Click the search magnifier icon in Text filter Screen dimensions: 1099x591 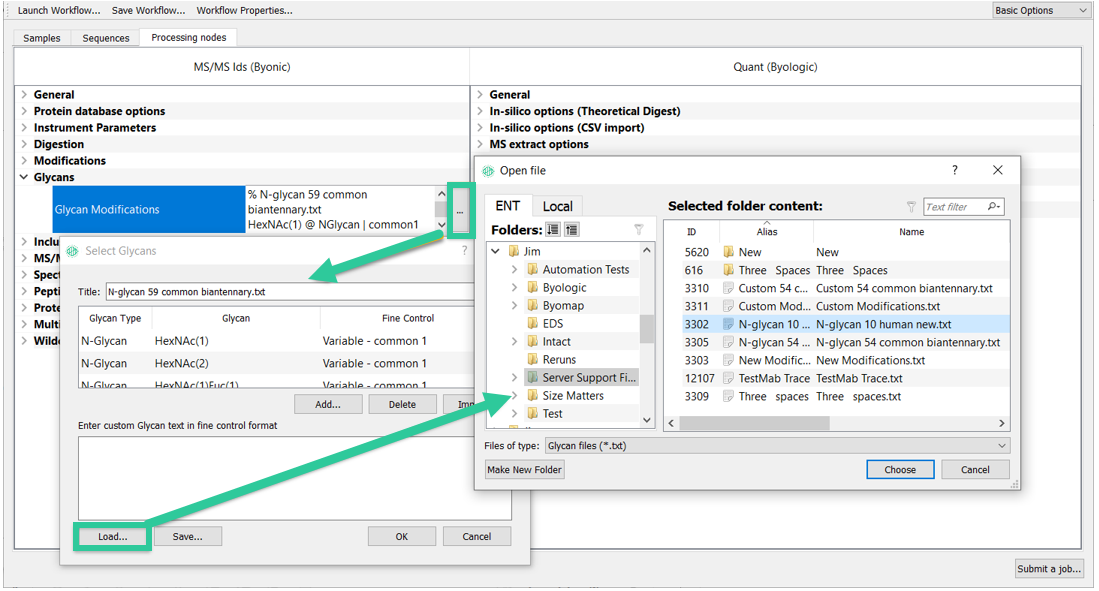point(993,206)
